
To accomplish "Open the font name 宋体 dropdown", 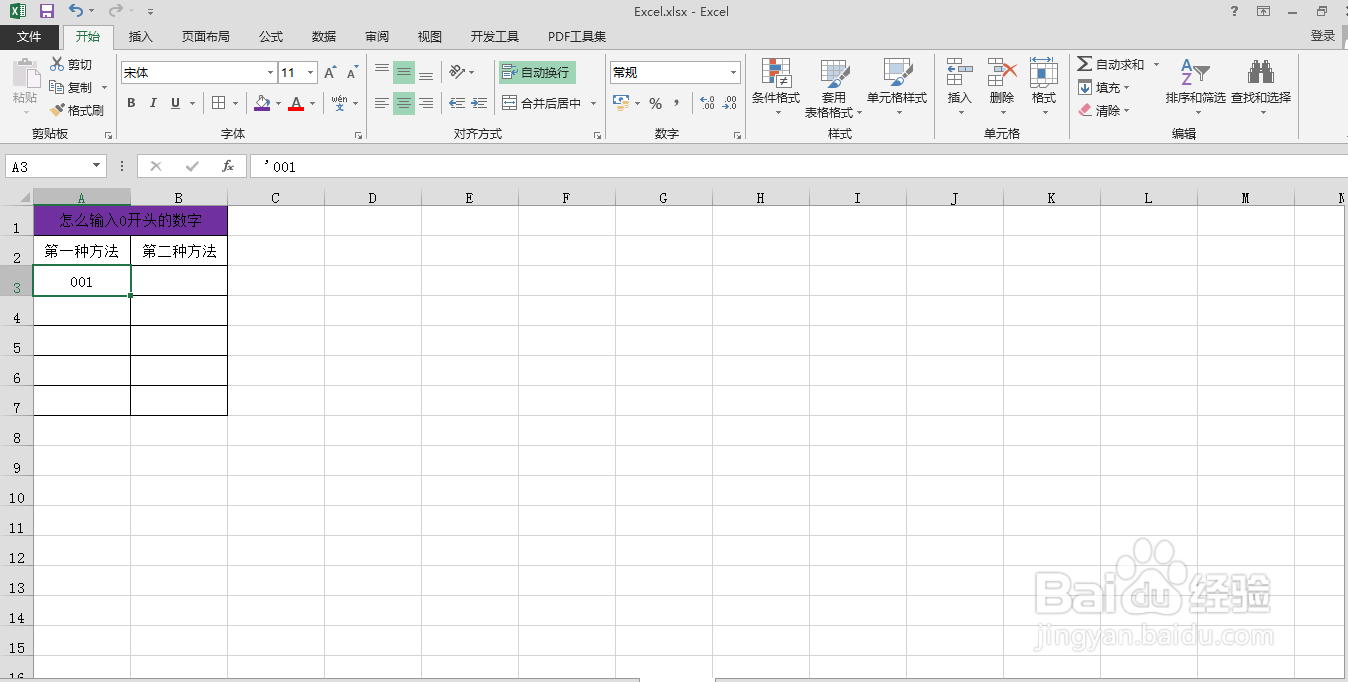I will click(270, 72).
